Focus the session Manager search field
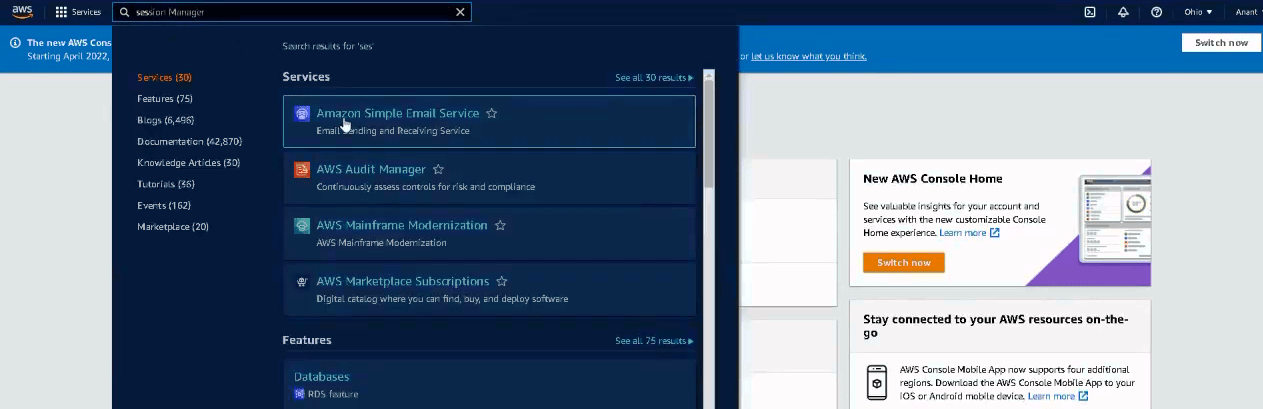 (x=291, y=12)
